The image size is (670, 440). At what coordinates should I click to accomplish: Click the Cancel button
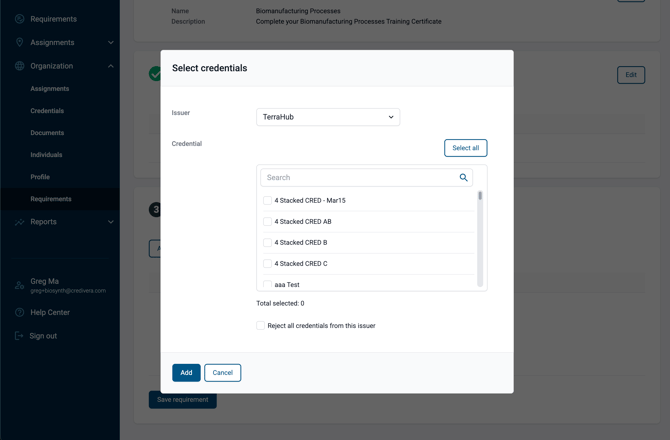223,373
